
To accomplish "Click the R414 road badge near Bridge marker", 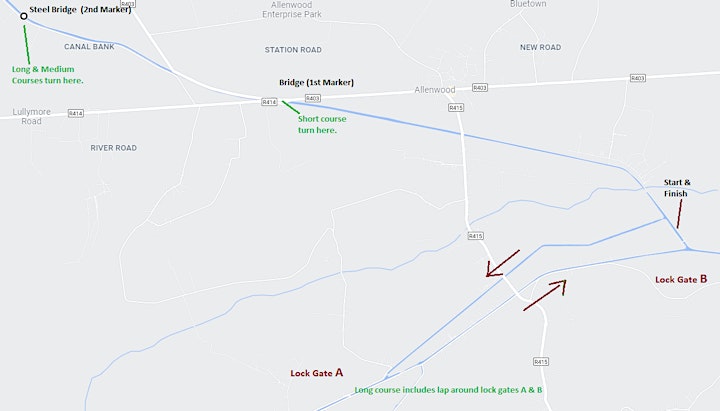I will (269, 102).
